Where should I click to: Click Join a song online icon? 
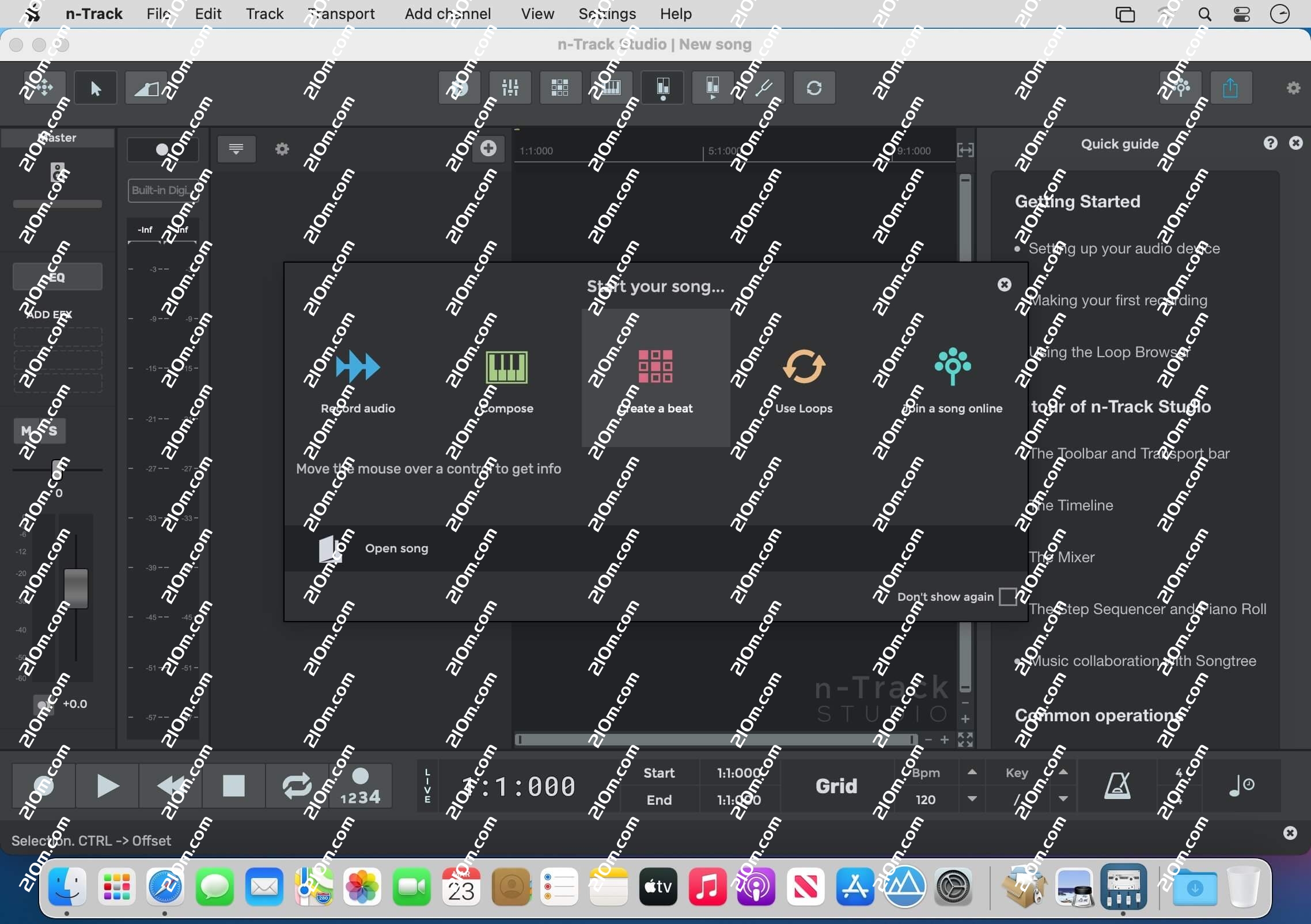coord(952,366)
